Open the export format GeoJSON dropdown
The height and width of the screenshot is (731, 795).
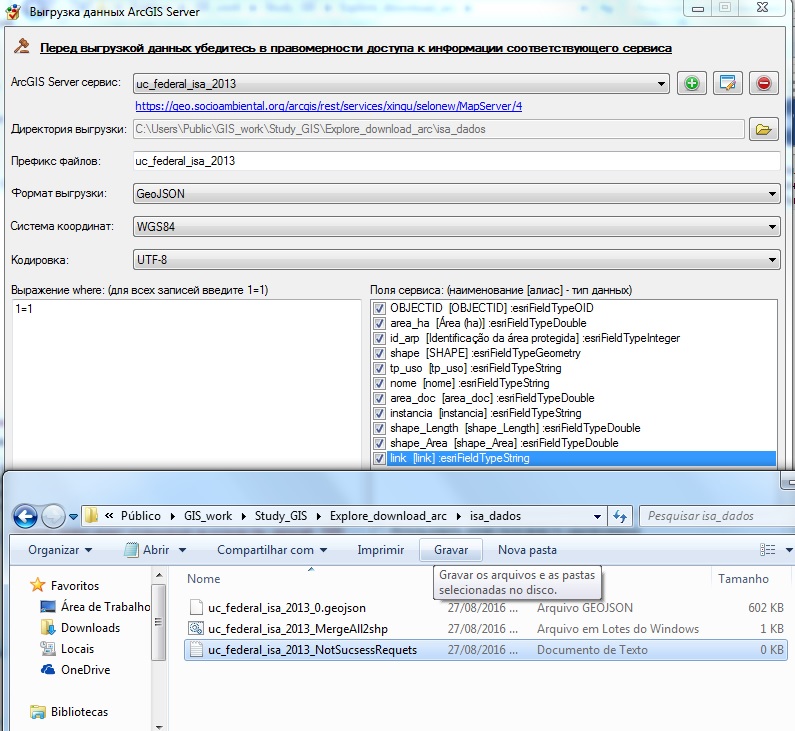[456, 194]
